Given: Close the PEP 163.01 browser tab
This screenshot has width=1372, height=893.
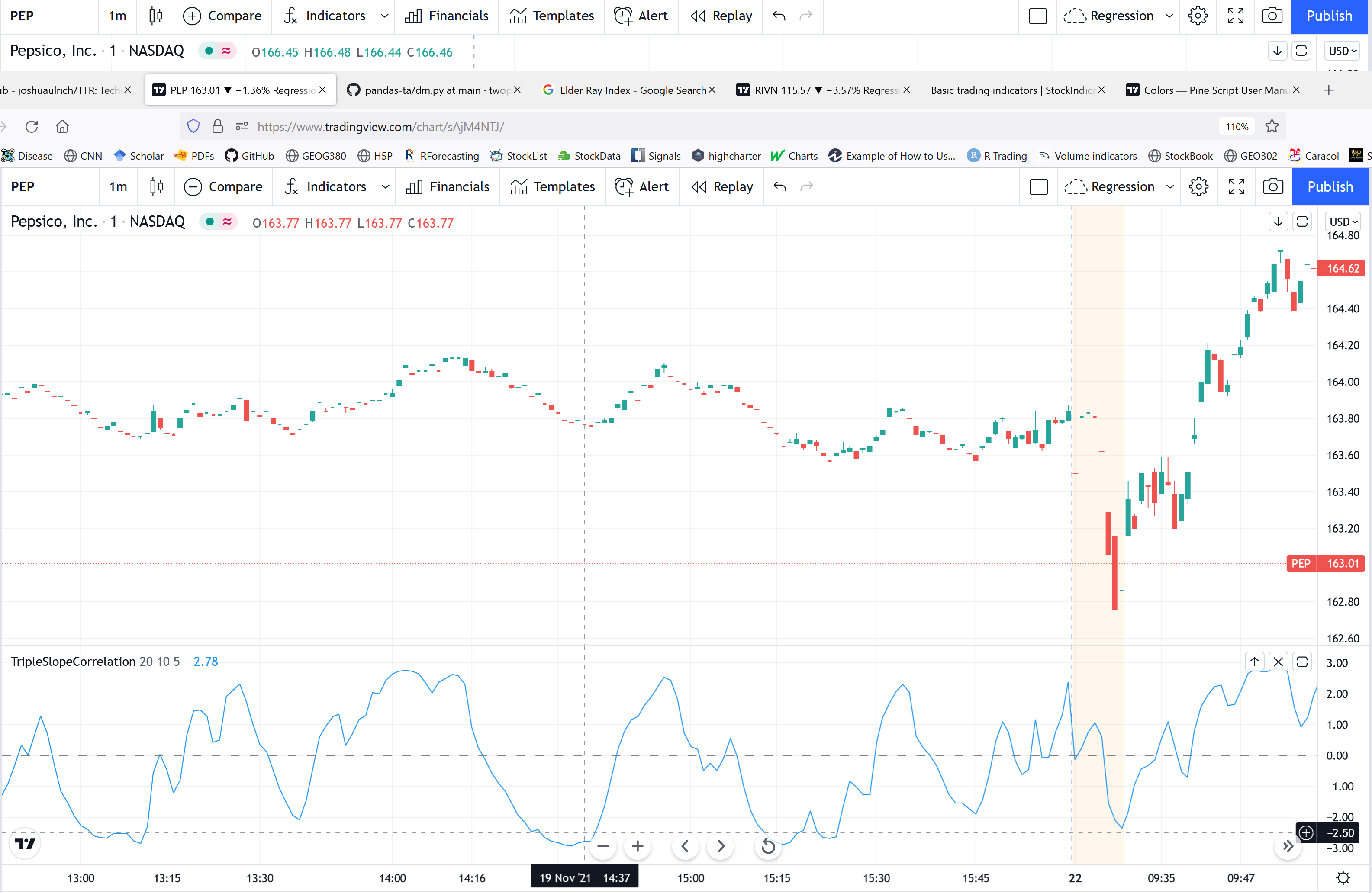Looking at the screenshot, I should [x=322, y=90].
